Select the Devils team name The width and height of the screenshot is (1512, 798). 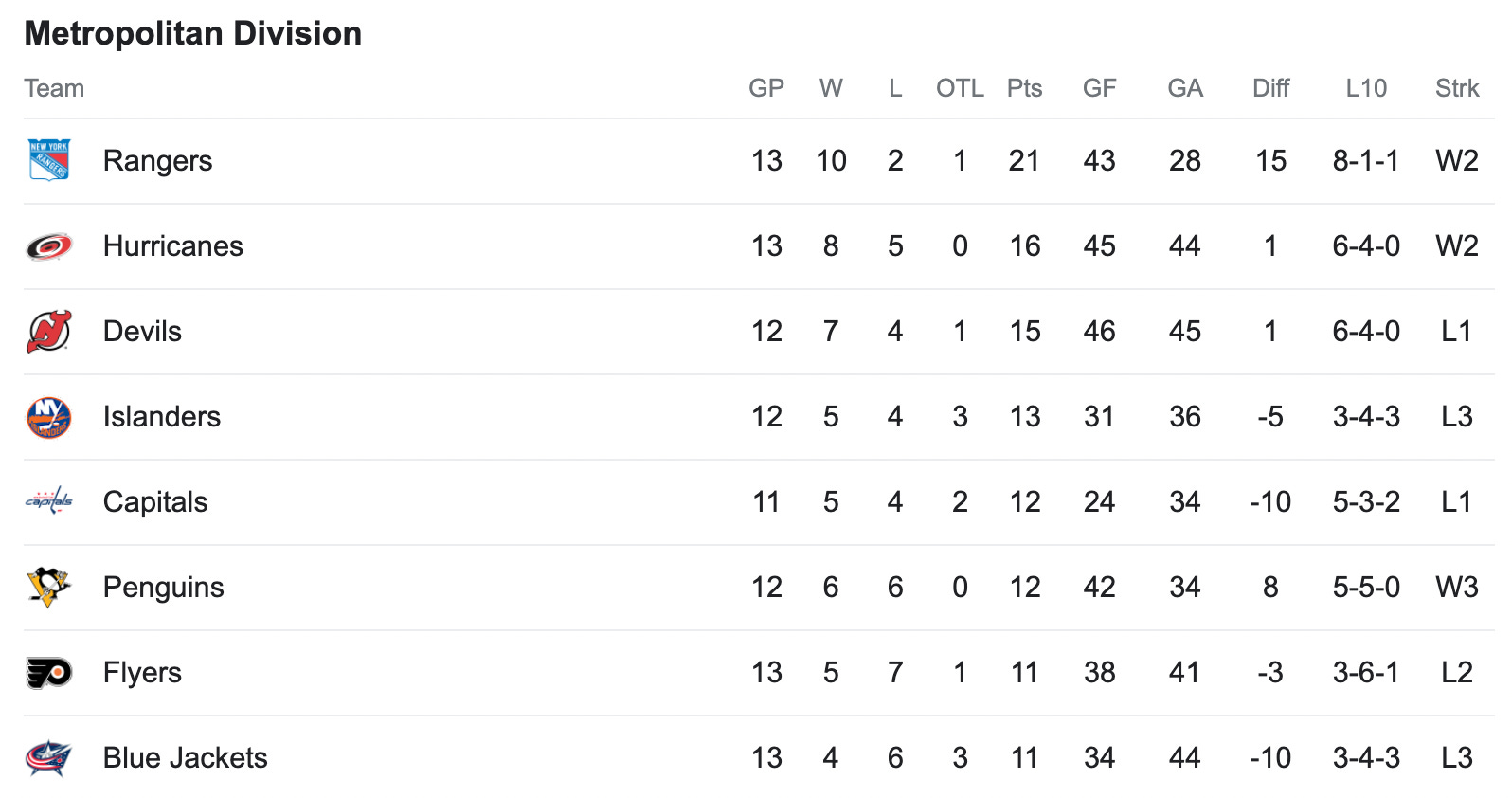coord(142,332)
